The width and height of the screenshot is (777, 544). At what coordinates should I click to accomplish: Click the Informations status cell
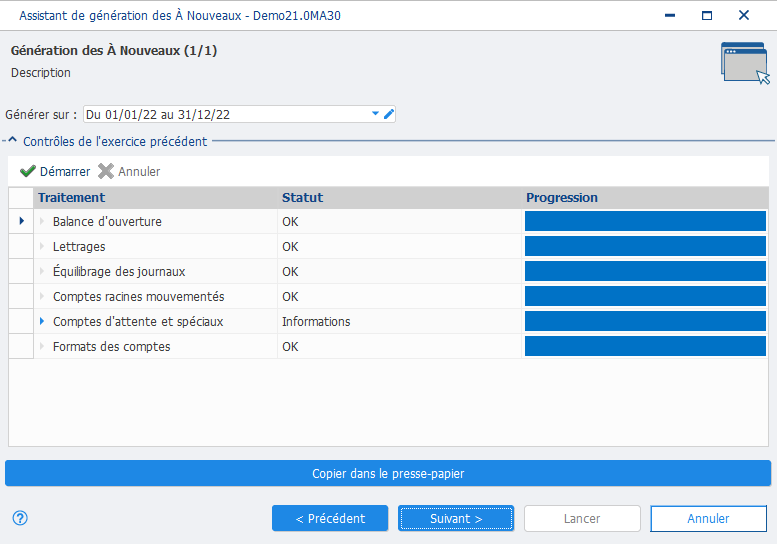[x=399, y=321]
